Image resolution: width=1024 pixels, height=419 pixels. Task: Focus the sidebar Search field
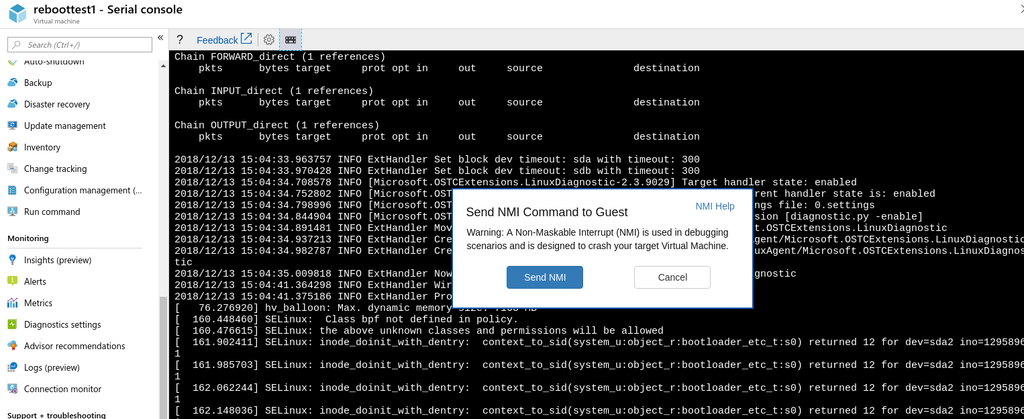[x=80, y=45]
